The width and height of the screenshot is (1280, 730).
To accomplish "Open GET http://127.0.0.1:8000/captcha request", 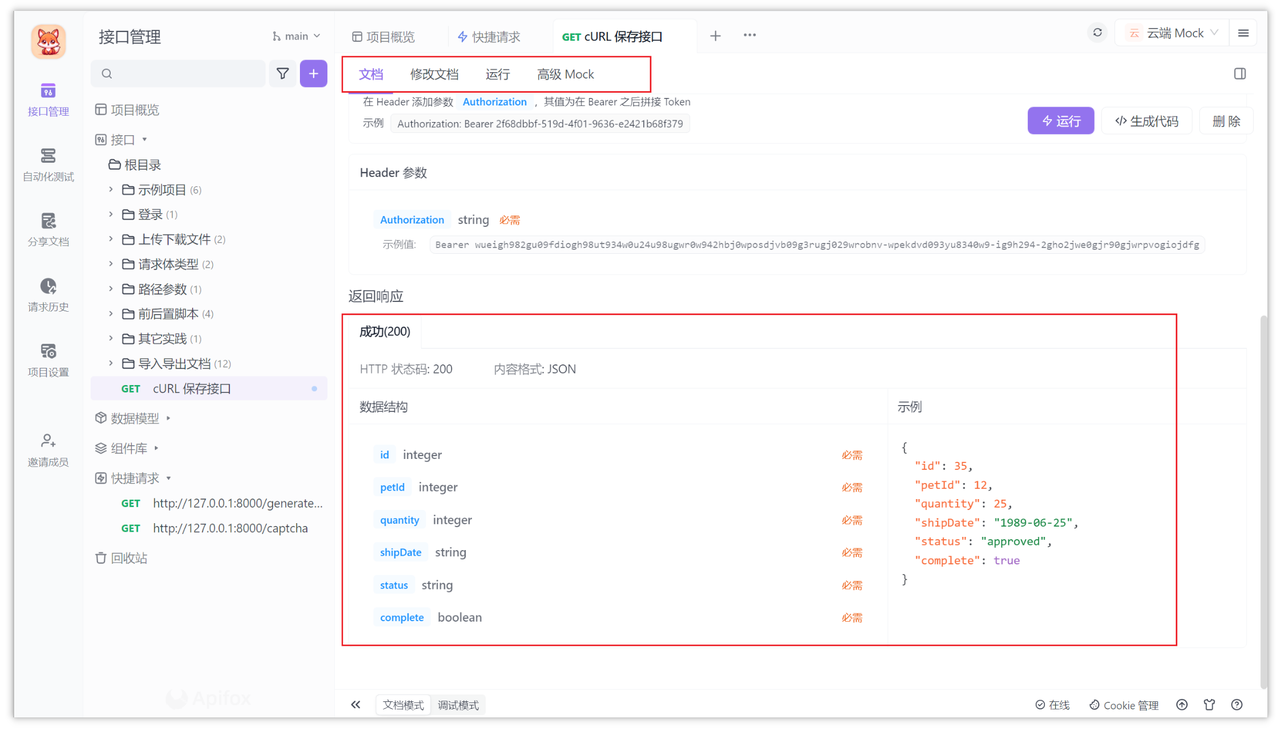I will click(214, 528).
